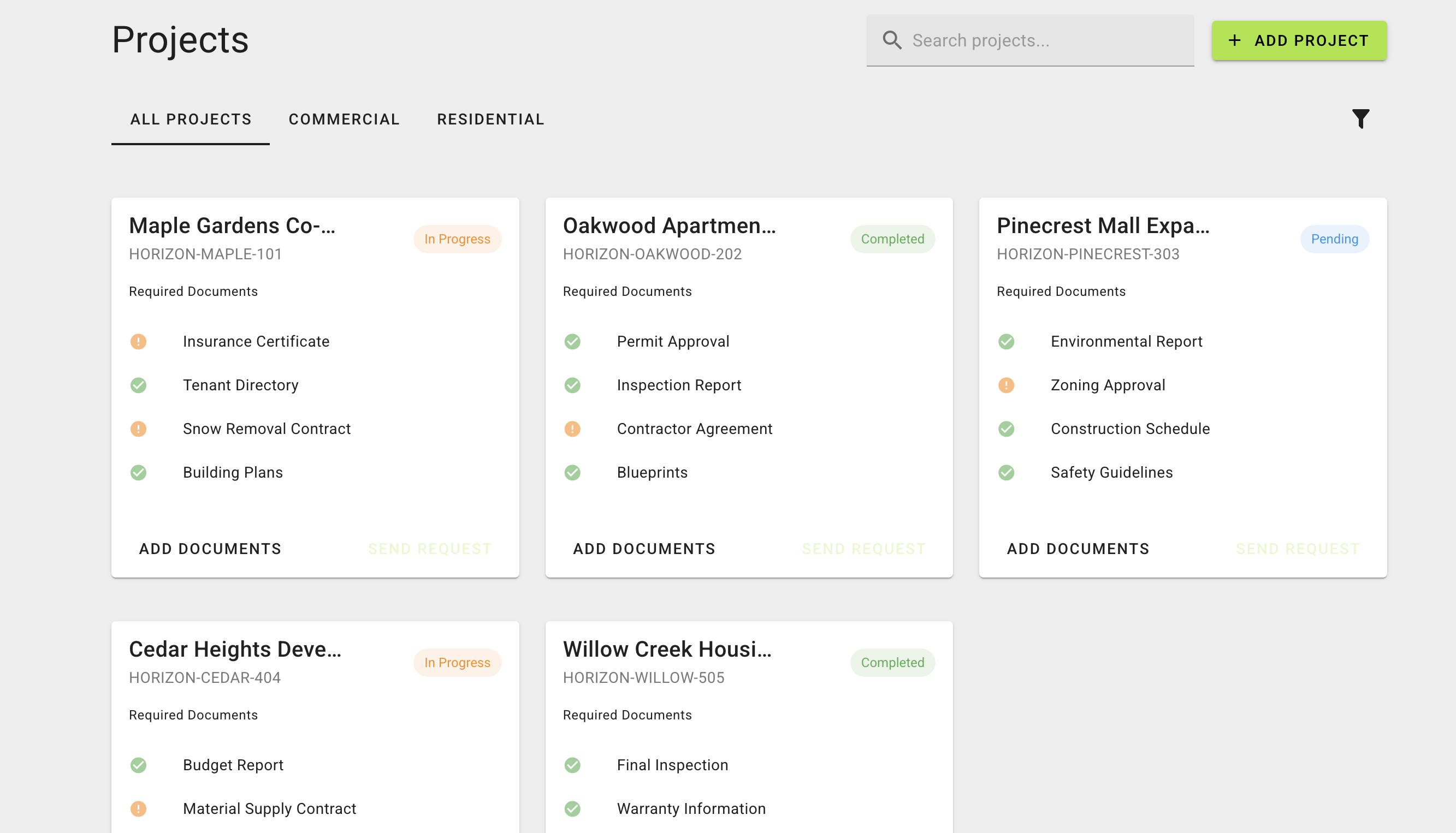
Task: Click the Final Inspection document name
Action: click(x=672, y=765)
